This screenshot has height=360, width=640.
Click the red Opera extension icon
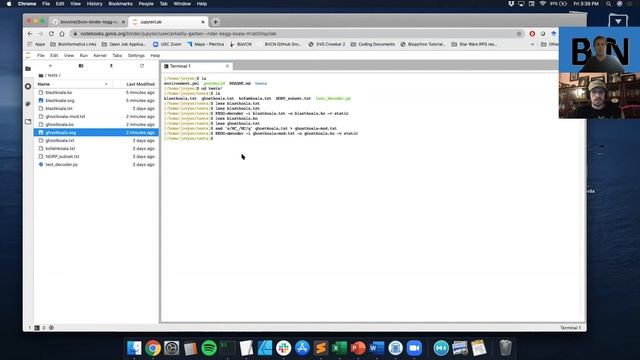pyautogui.click(x=532, y=33)
